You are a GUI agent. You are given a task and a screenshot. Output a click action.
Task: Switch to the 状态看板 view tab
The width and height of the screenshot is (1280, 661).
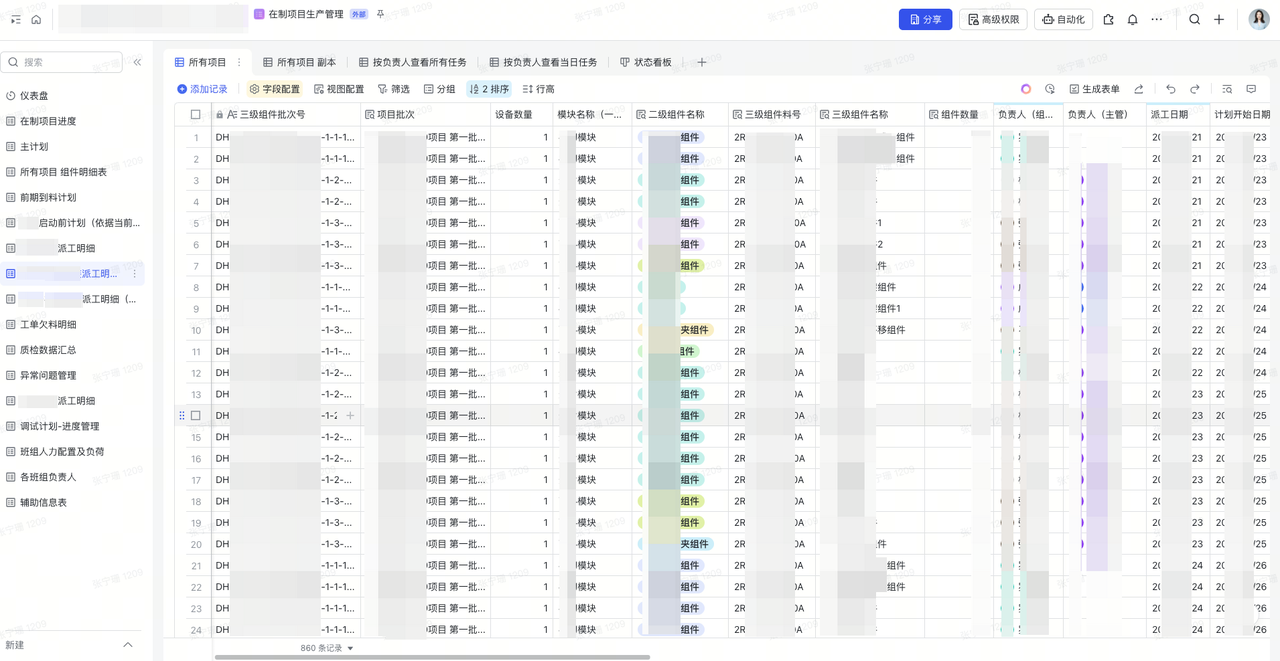pyautogui.click(x=646, y=62)
